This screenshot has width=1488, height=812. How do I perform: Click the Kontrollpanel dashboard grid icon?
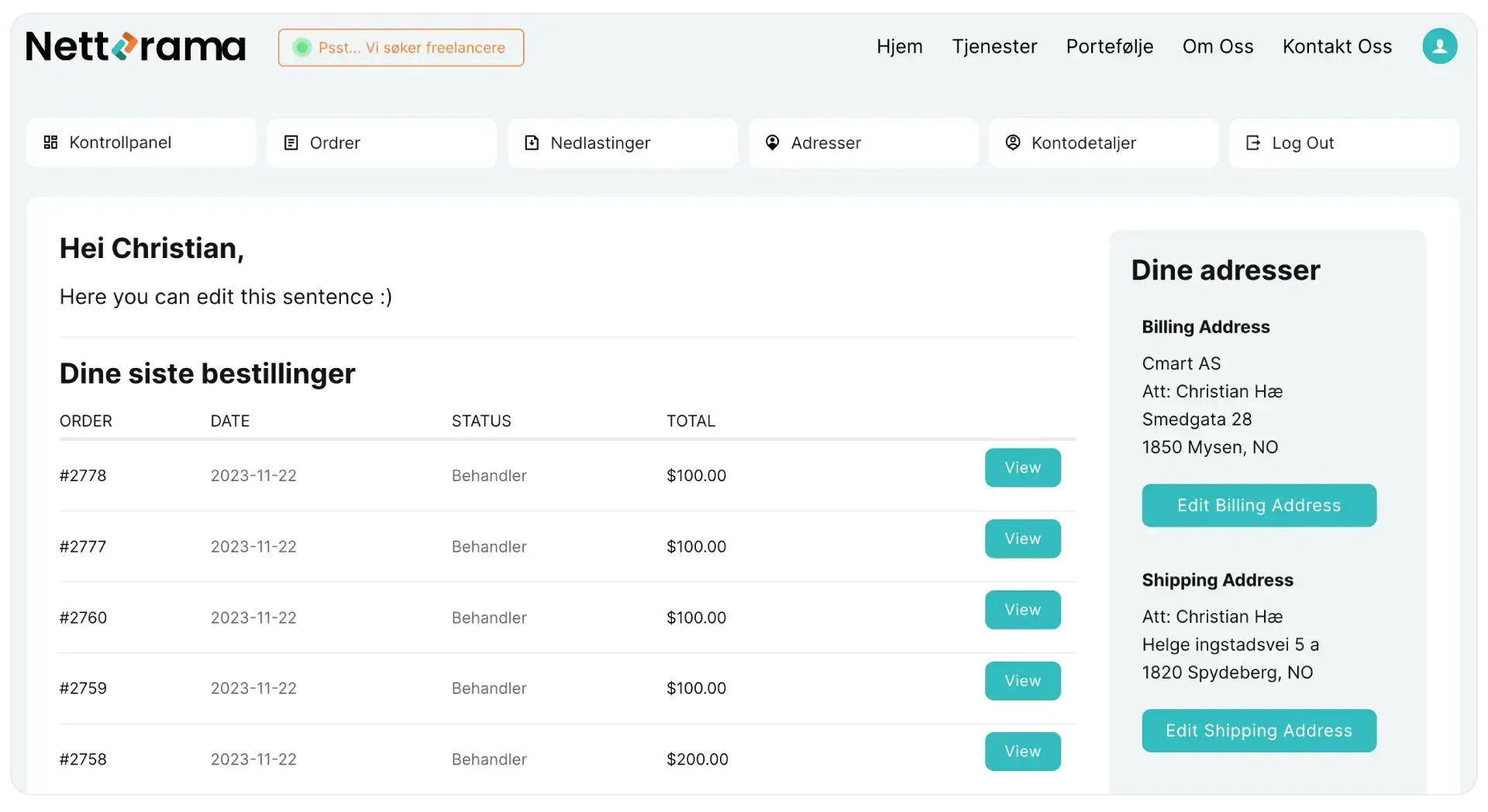51,143
